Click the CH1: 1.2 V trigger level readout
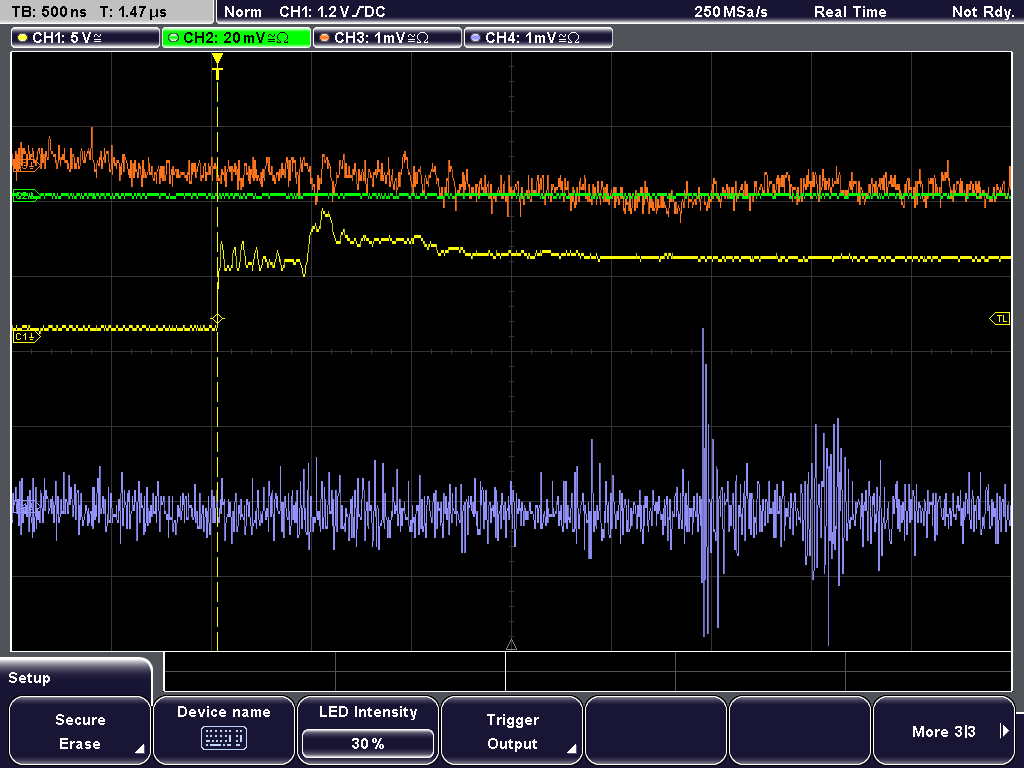The image size is (1024, 768). (332, 12)
